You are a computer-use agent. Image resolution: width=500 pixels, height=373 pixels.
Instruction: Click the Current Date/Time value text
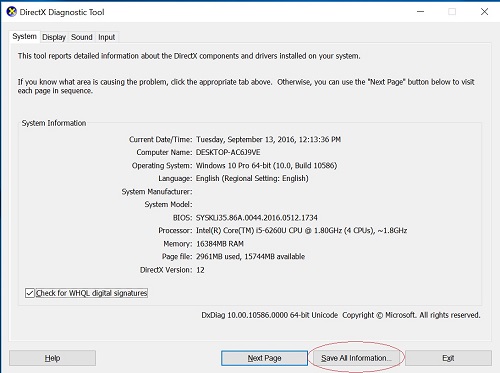(268, 139)
